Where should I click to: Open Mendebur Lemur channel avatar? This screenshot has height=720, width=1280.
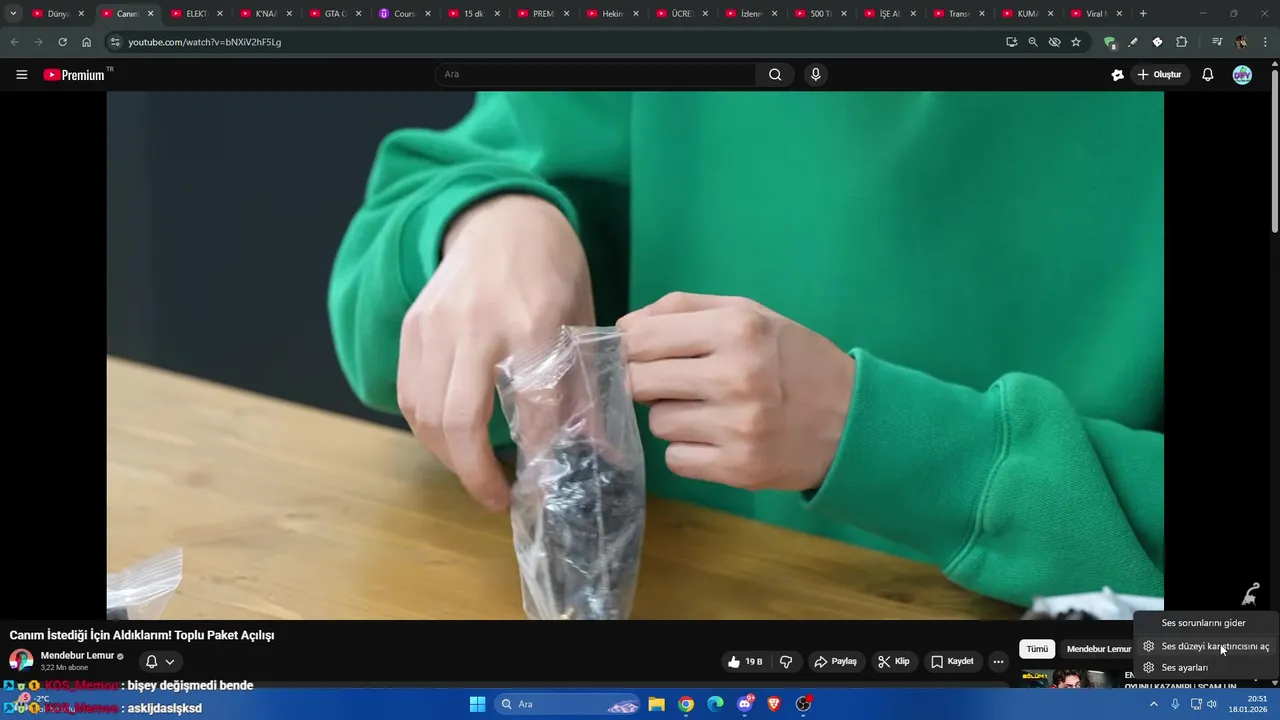21,661
